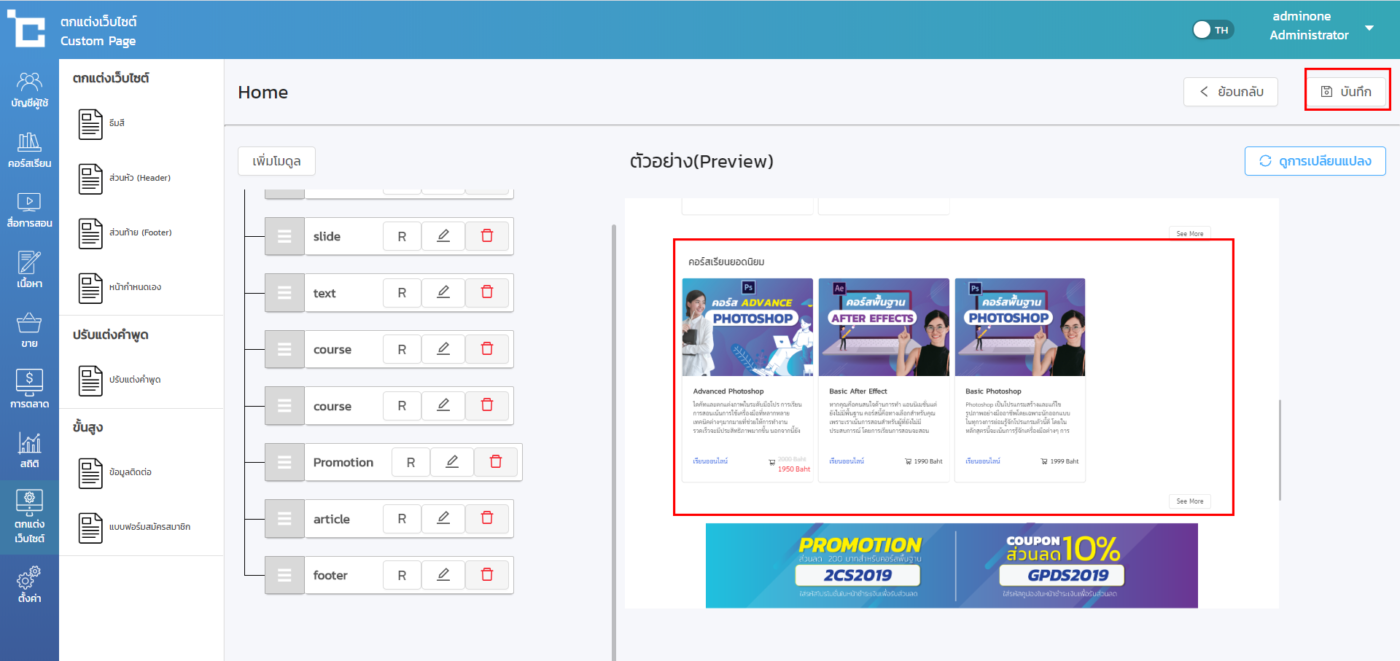Image resolution: width=1400 pixels, height=661 pixels.
Task: Click the drag handle icon of article module
Action: (x=284, y=519)
